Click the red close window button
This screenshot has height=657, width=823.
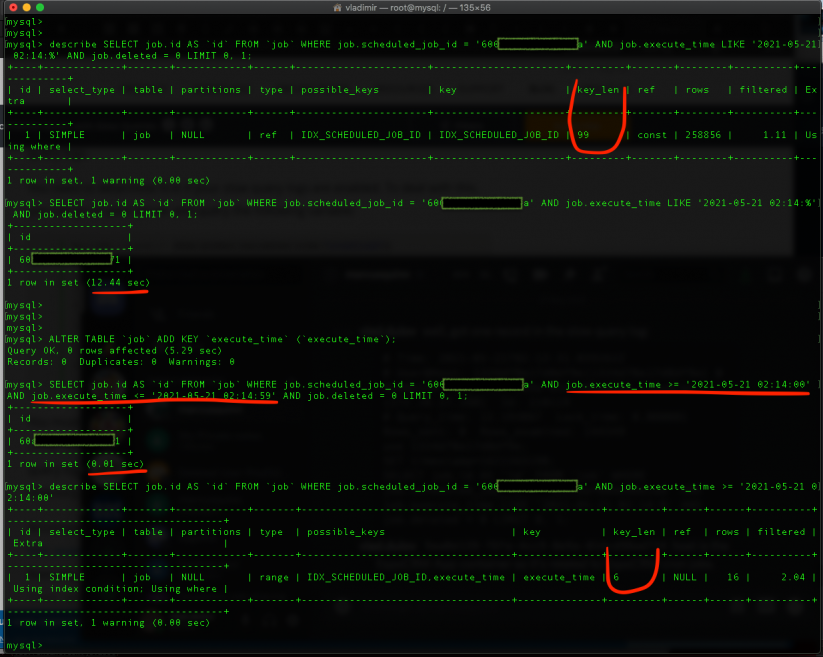[x=13, y=7]
